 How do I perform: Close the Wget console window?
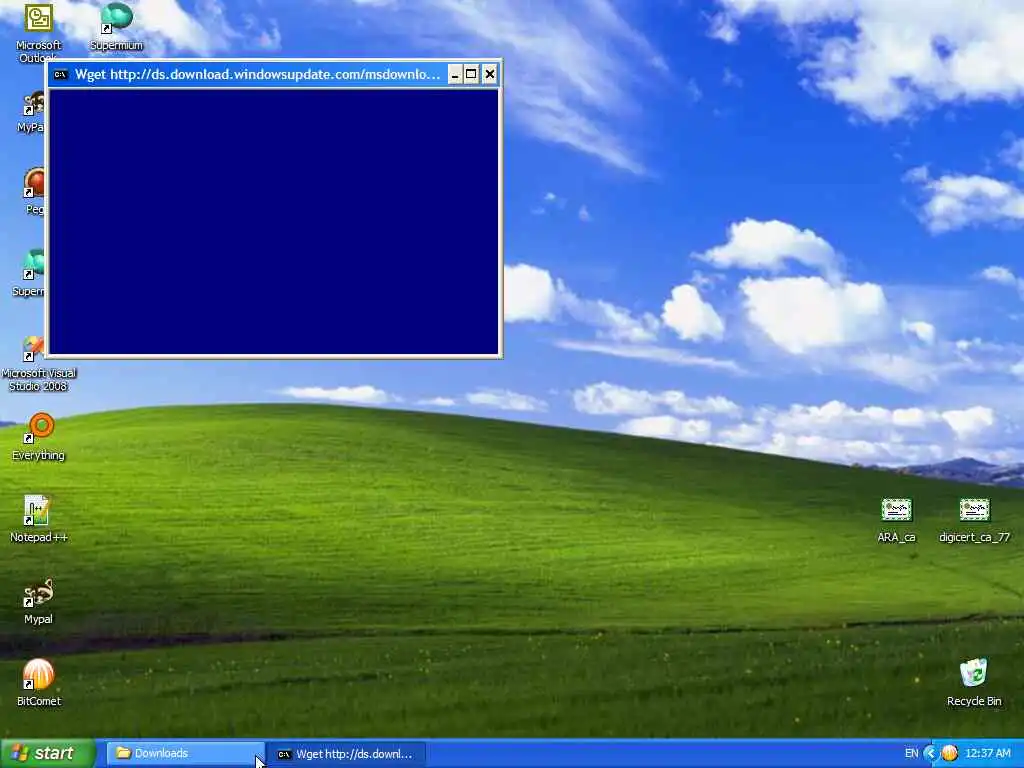tap(489, 74)
